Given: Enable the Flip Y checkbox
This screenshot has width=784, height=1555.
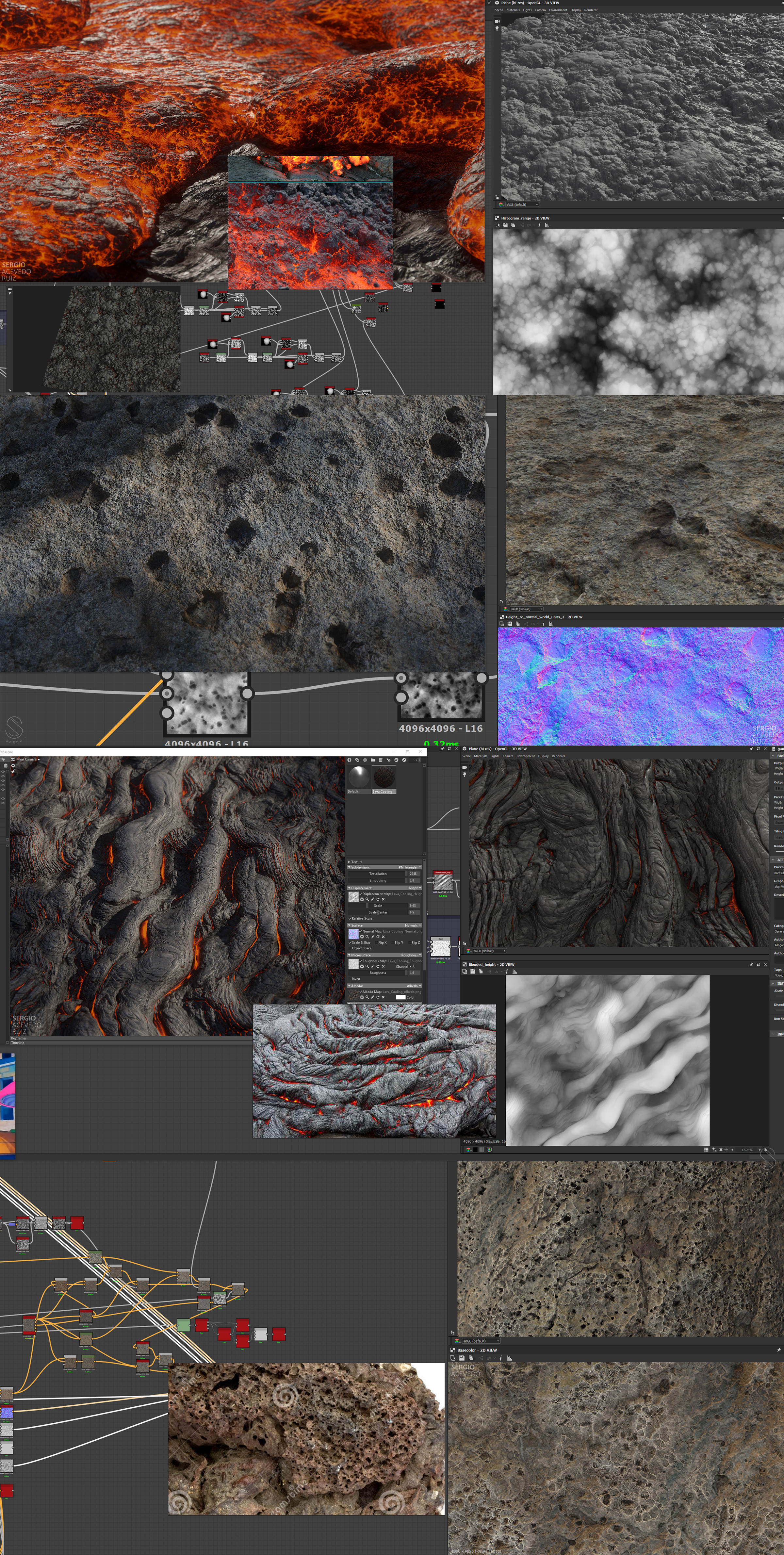Looking at the screenshot, I should (393, 943).
